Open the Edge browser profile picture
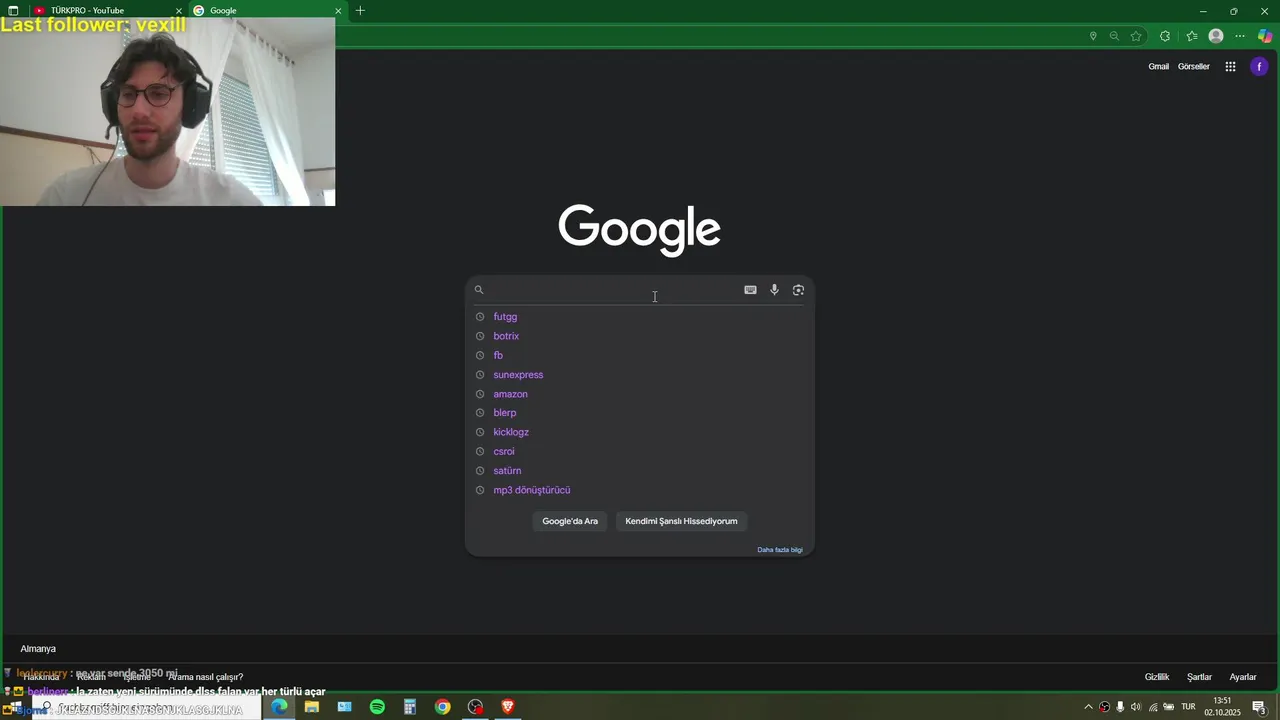The width and height of the screenshot is (1280, 720). click(1216, 36)
